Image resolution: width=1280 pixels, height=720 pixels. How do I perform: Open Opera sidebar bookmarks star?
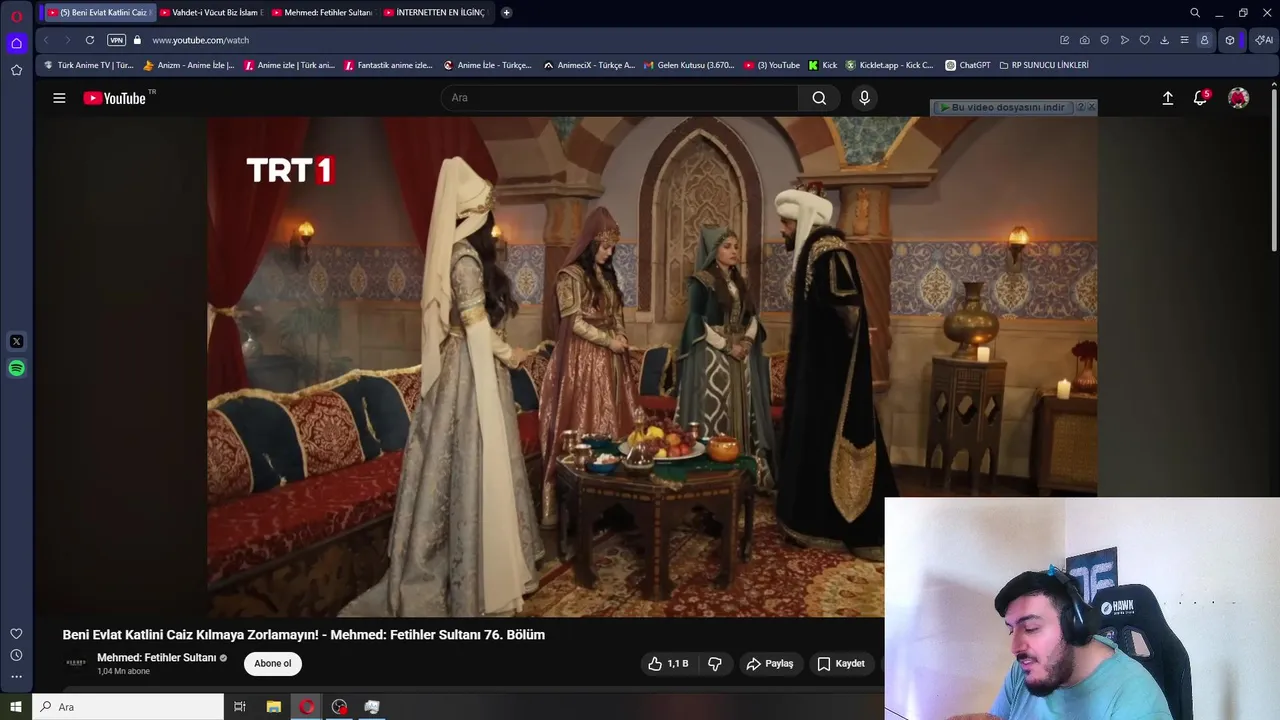click(16, 70)
